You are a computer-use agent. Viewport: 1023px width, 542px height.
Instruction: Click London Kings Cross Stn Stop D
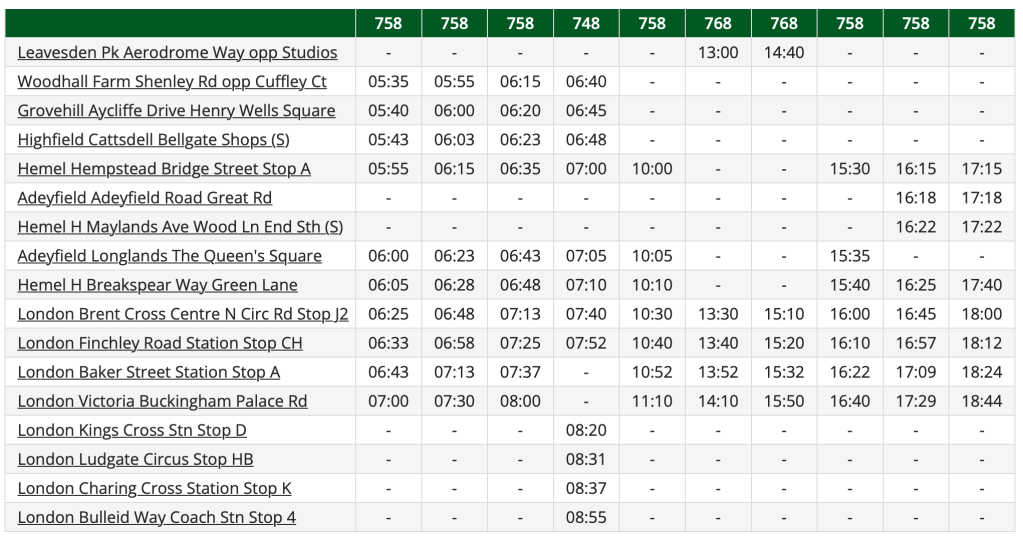tap(132, 430)
